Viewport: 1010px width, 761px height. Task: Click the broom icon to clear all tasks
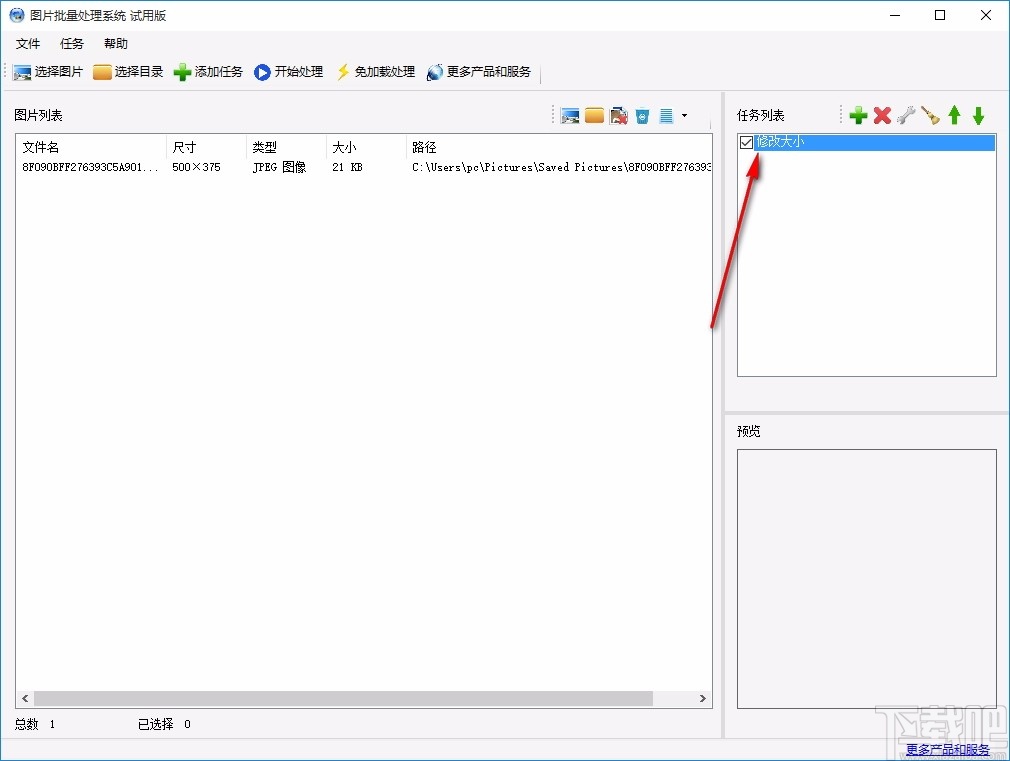930,115
